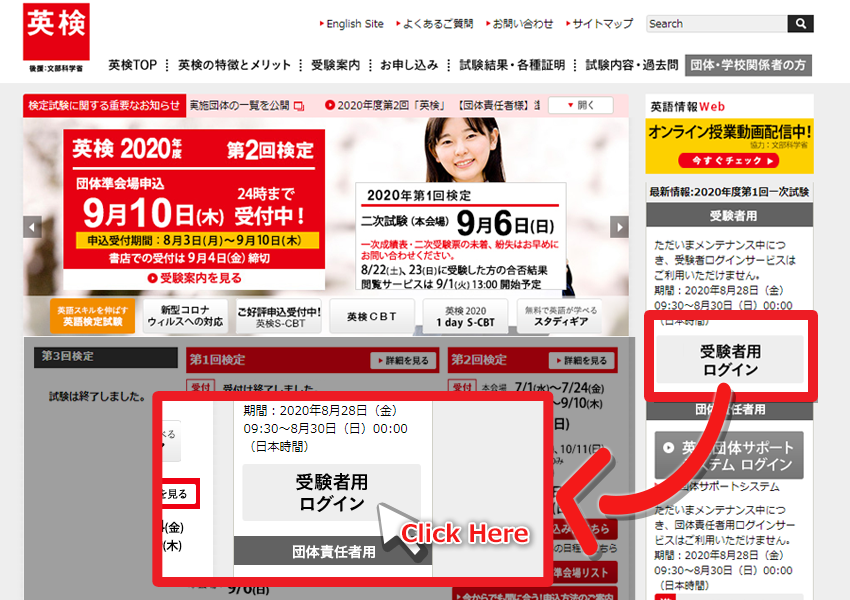Open the サイトマップ link

click(x=603, y=24)
